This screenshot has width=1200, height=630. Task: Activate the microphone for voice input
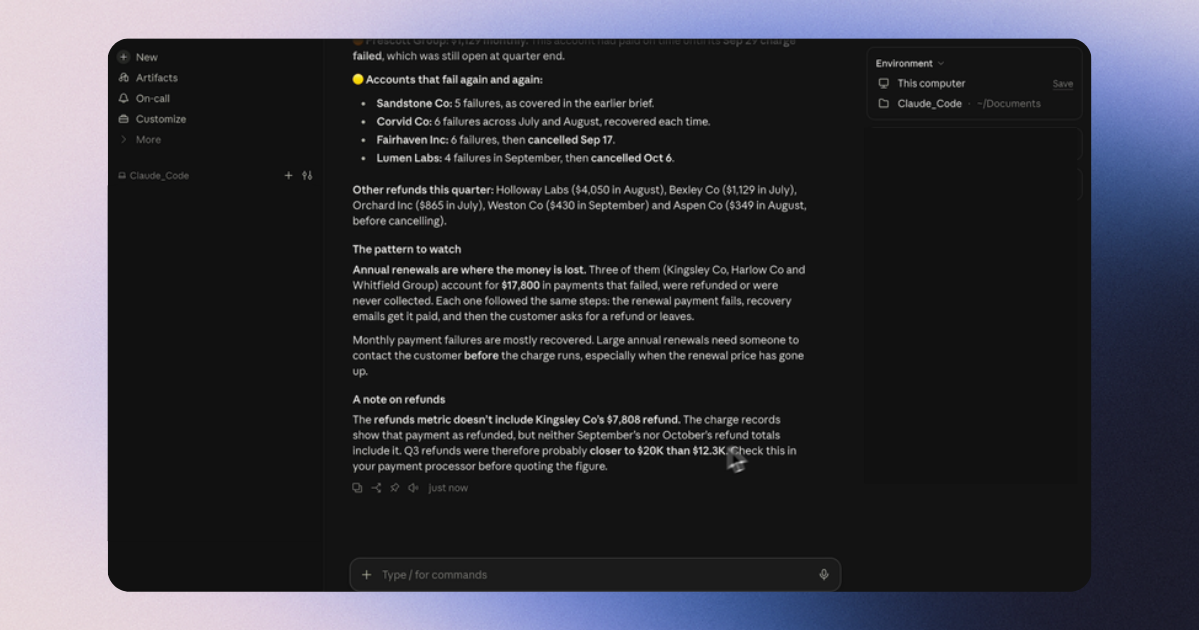point(824,575)
